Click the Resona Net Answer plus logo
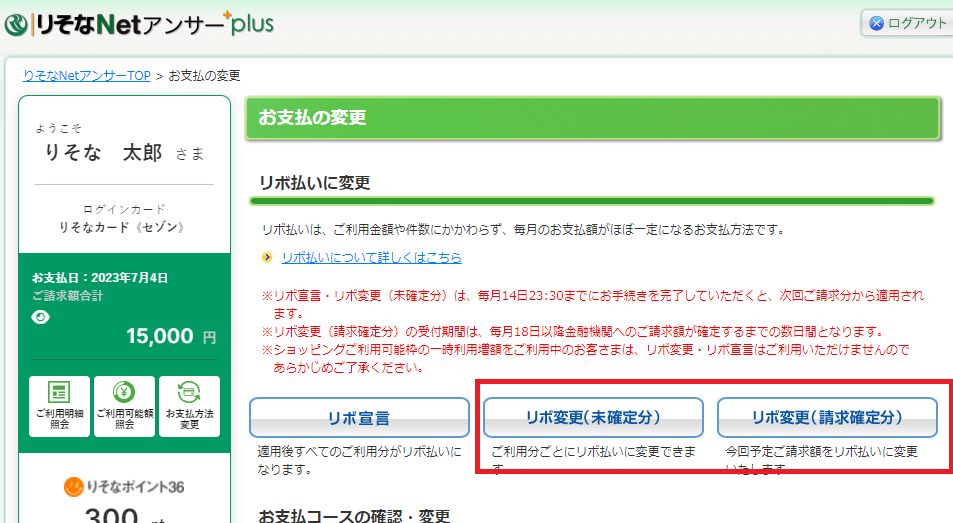 [140, 23]
